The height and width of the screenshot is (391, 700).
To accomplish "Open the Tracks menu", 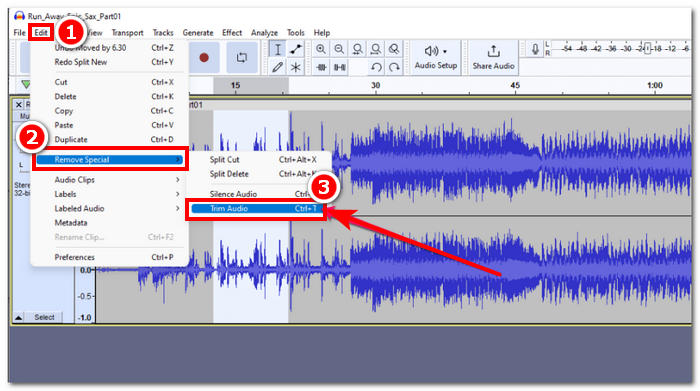I will pos(163,33).
